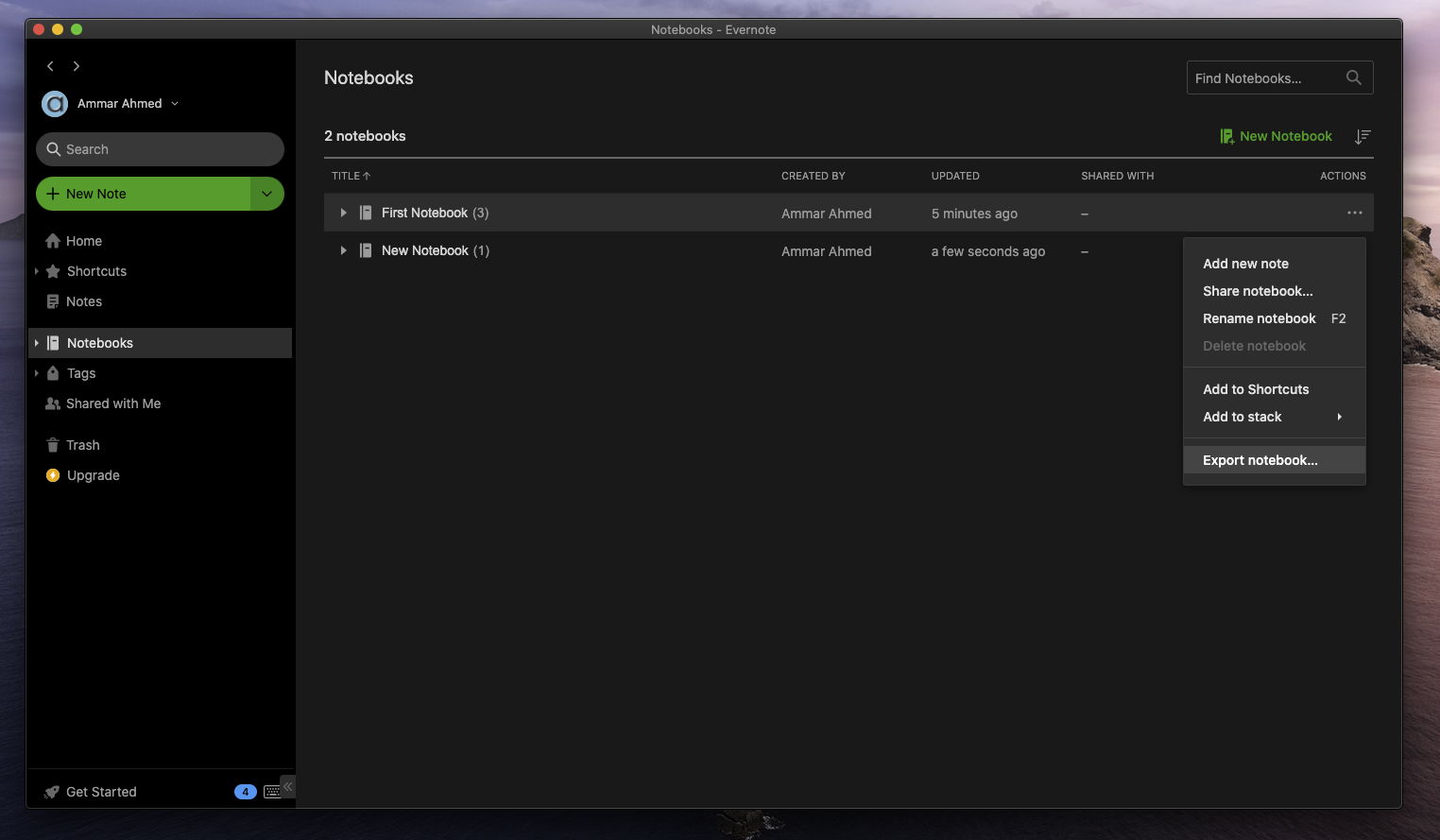The height and width of the screenshot is (840, 1440).
Task: Open the keyboard shortcuts icon
Action: click(271, 792)
